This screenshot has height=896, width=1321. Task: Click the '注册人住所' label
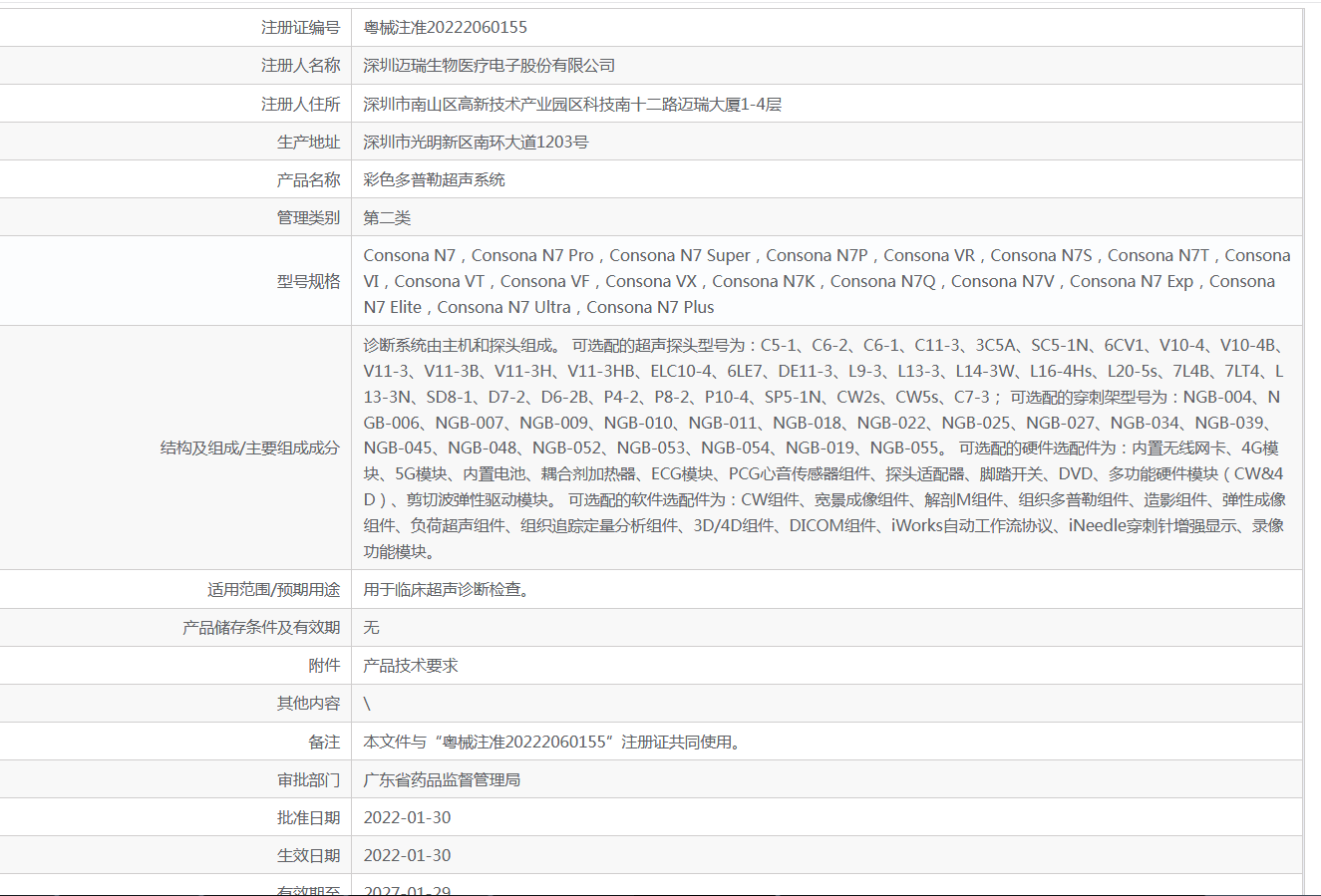tap(300, 104)
